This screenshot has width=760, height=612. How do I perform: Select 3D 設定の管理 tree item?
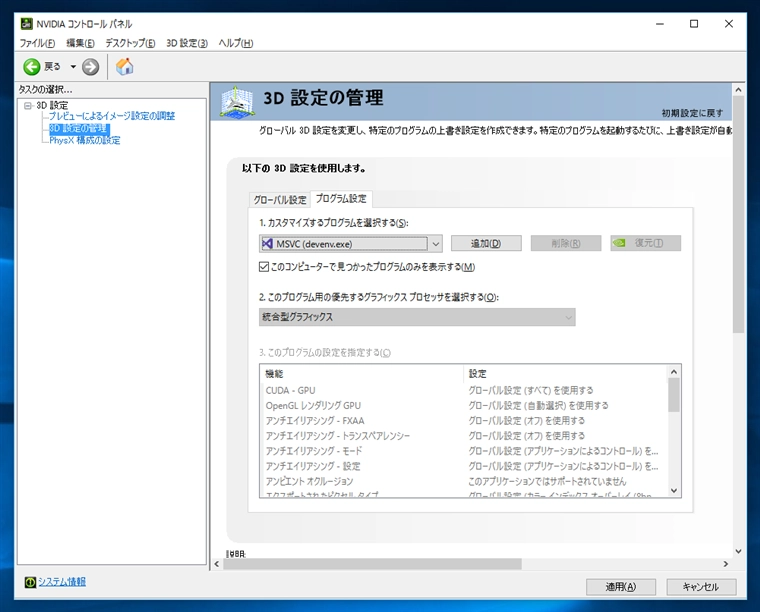point(79,128)
